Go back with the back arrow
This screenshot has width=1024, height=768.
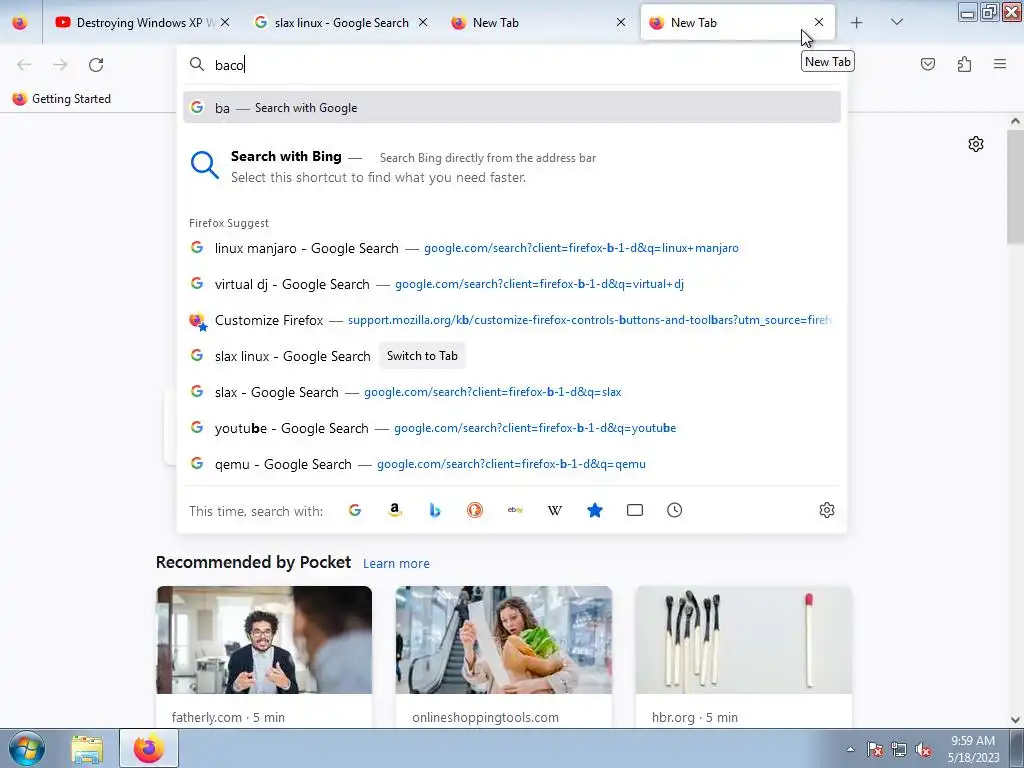[24, 65]
